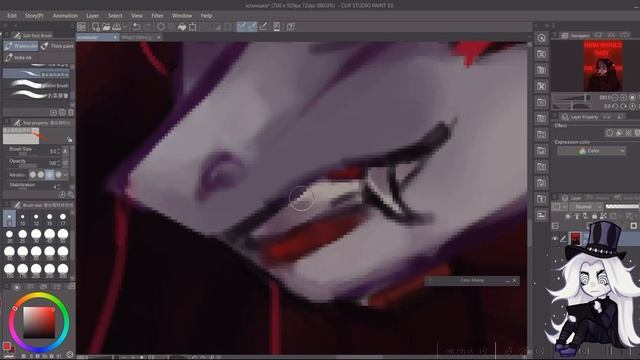Open the bottom icon in the right palette column
The height and width of the screenshot is (360, 640).
542,215
